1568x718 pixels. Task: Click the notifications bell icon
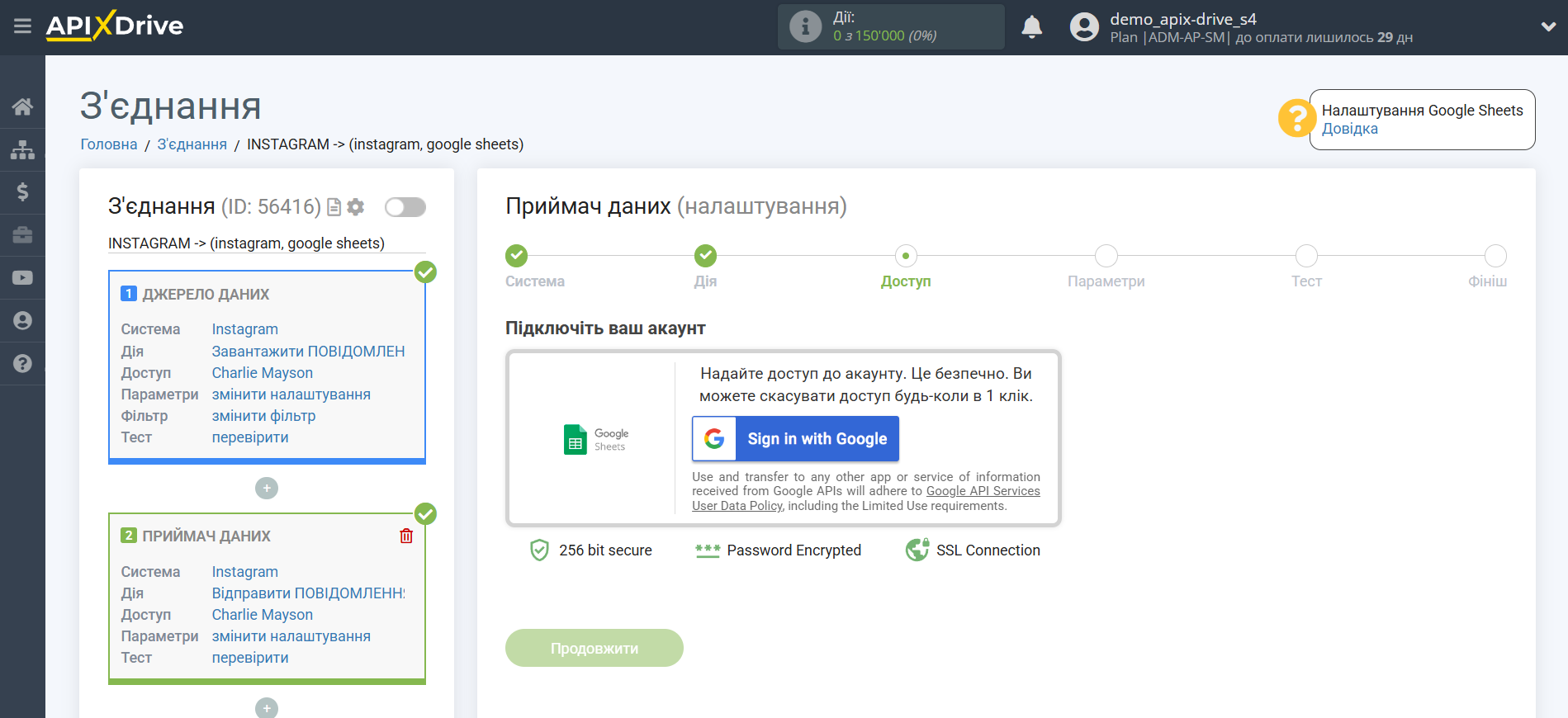coord(1031,27)
